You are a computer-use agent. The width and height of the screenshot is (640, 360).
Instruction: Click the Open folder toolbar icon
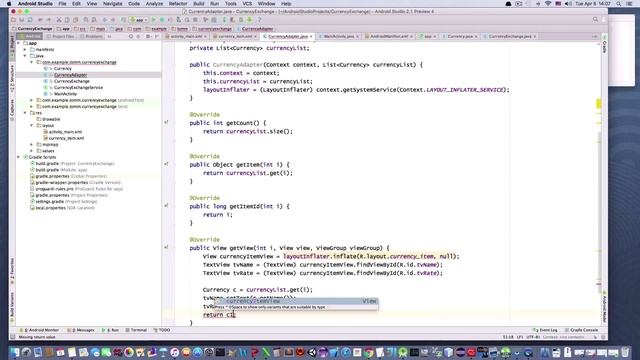tap(13, 20)
